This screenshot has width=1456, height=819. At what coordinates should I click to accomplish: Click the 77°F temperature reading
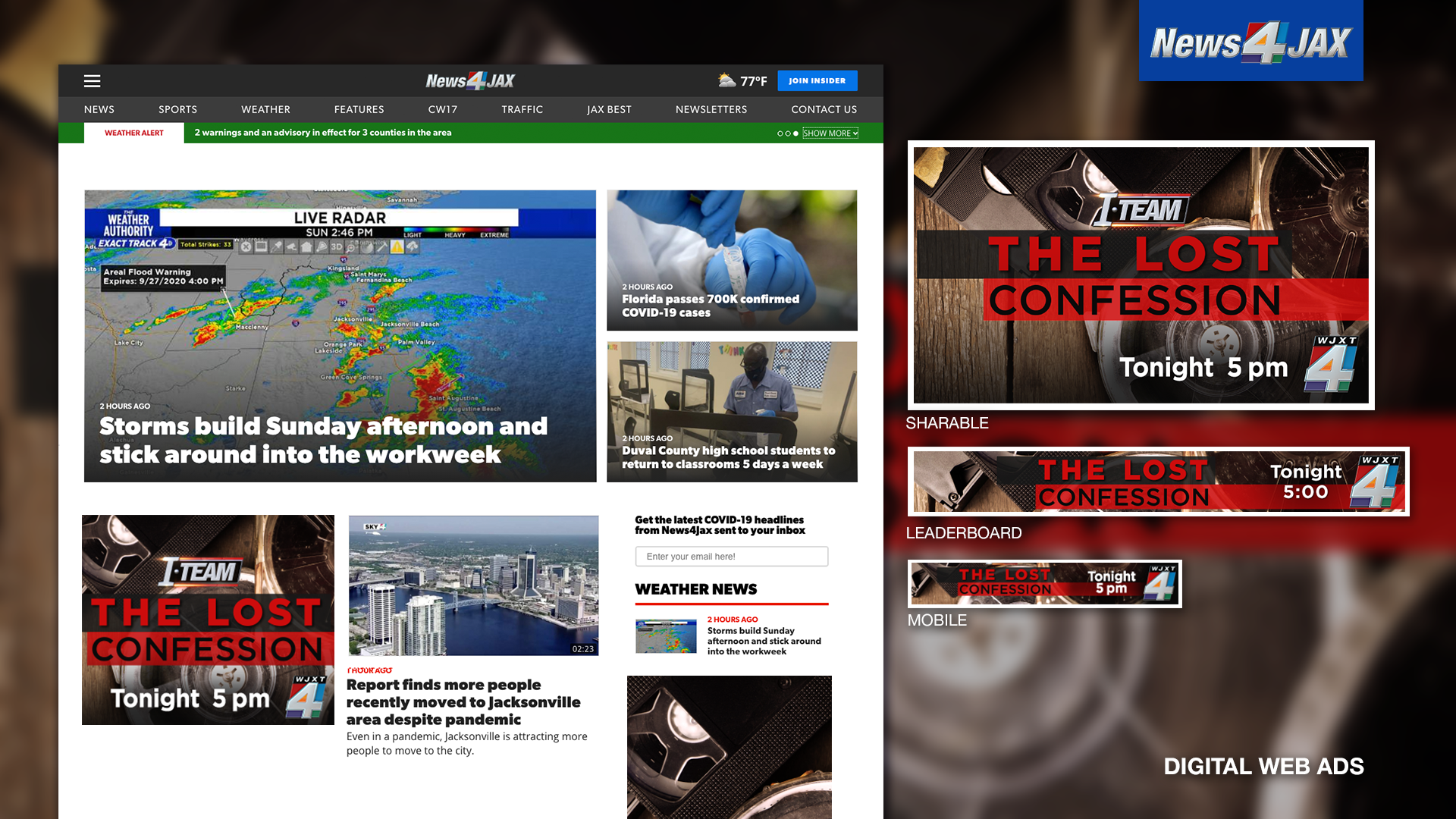tap(754, 81)
